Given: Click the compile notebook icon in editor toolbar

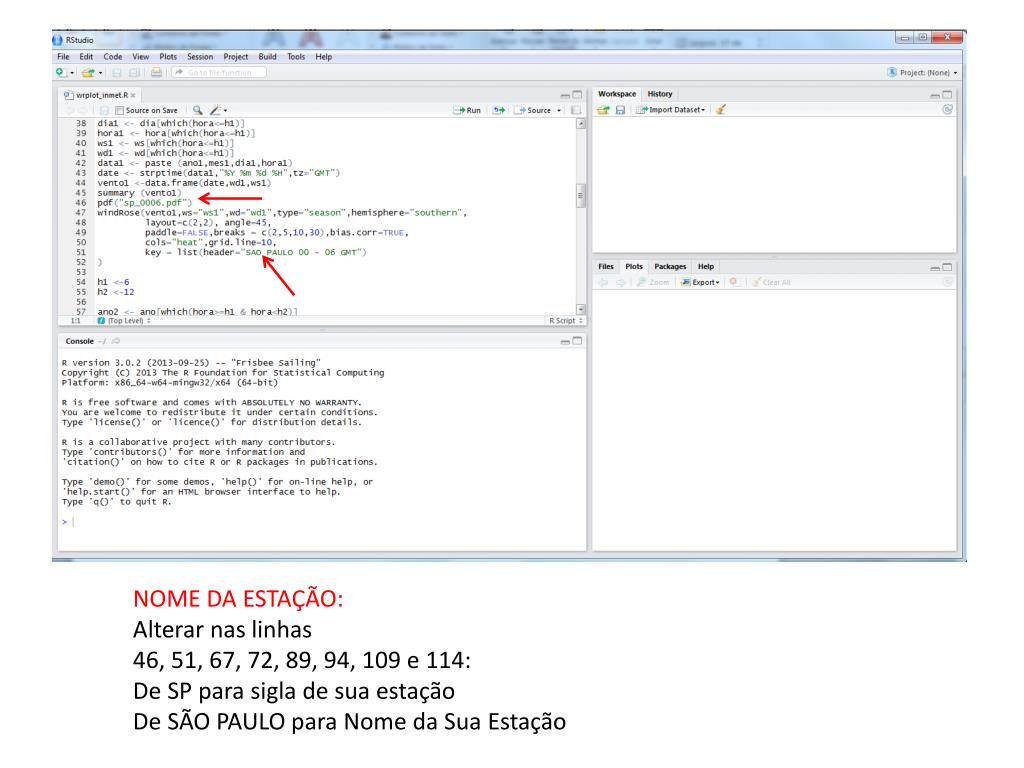Looking at the screenshot, I should (576, 110).
